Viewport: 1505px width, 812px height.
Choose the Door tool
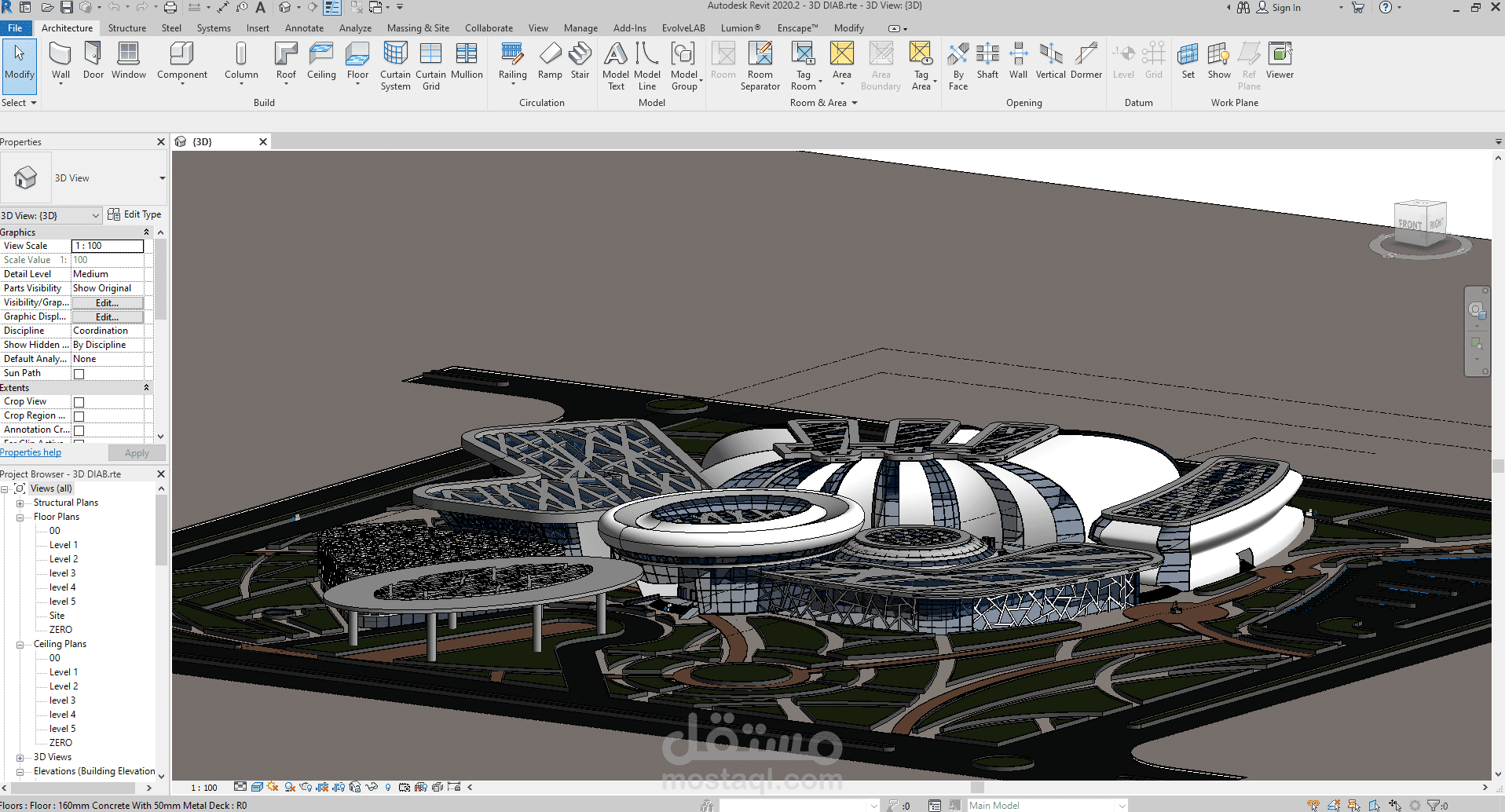93,61
